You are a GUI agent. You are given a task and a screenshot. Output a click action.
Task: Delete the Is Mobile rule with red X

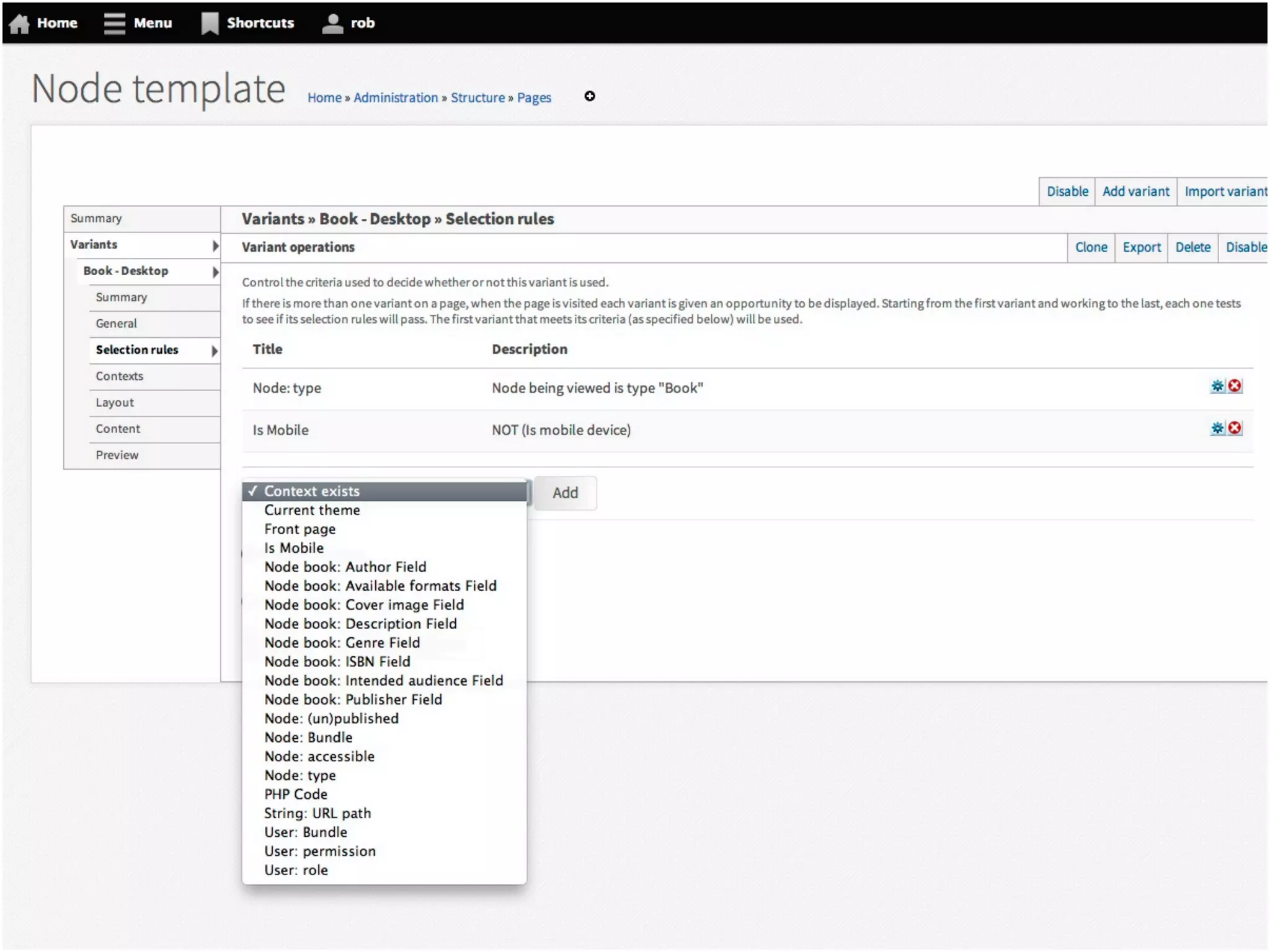point(1235,428)
